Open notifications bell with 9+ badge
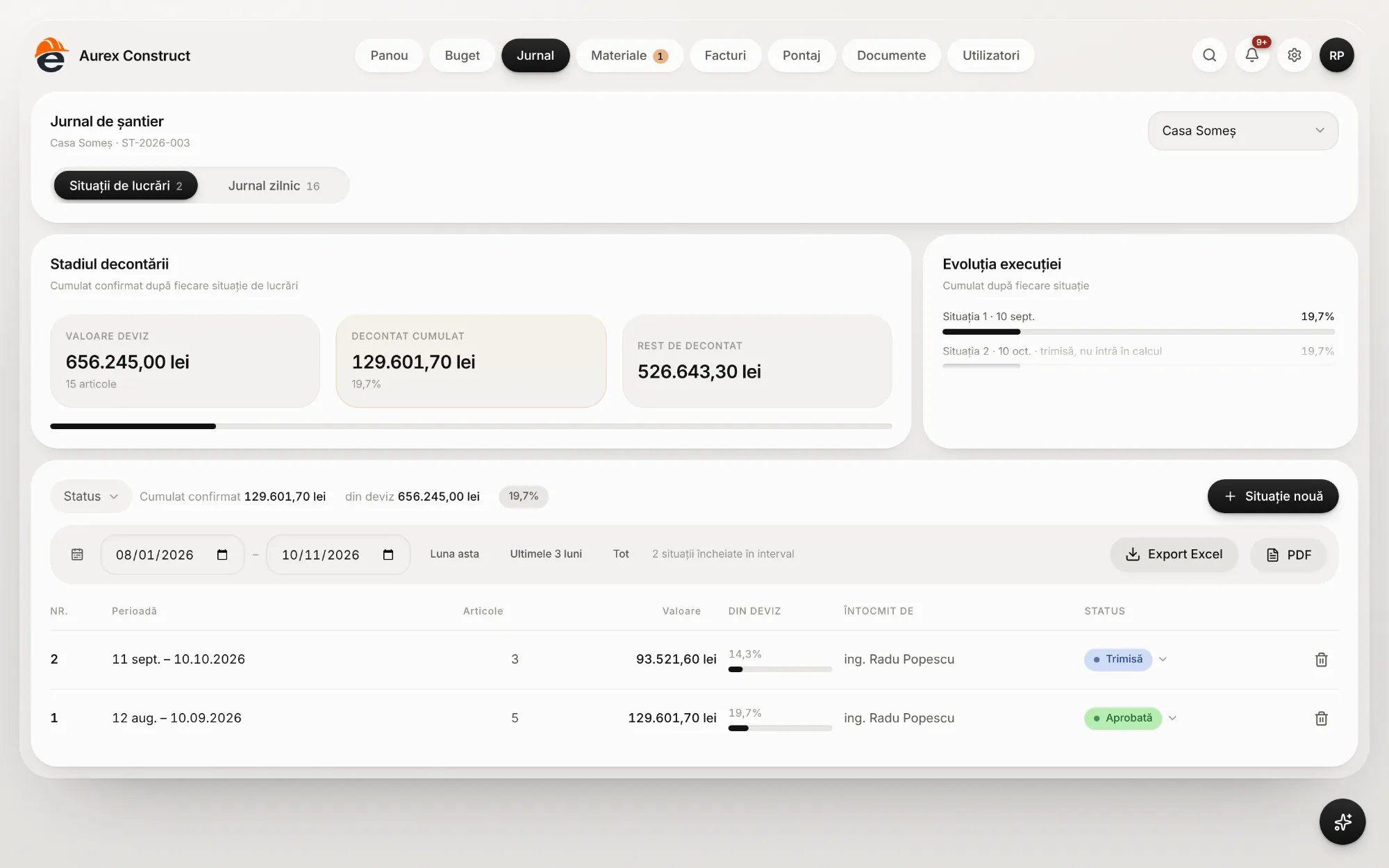This screenshot has height=868, width=1389. [x=1251, y=55]
